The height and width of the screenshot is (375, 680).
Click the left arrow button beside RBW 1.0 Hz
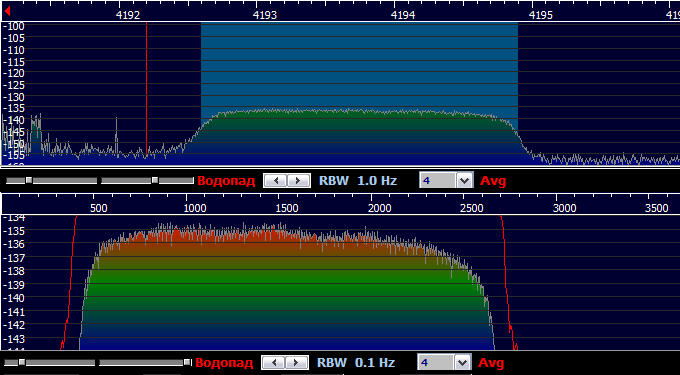click(276, 180)
